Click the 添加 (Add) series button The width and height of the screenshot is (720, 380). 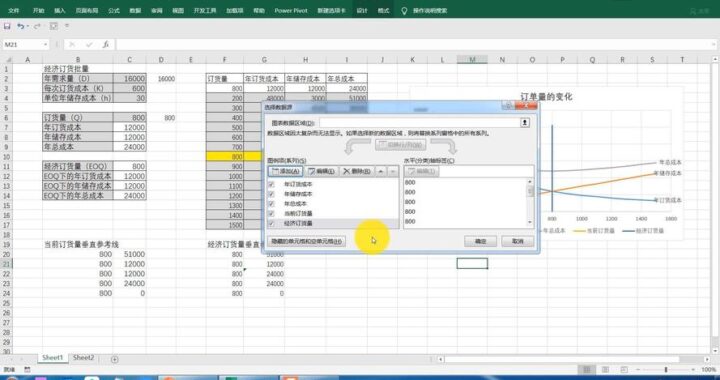click(286, 171)
